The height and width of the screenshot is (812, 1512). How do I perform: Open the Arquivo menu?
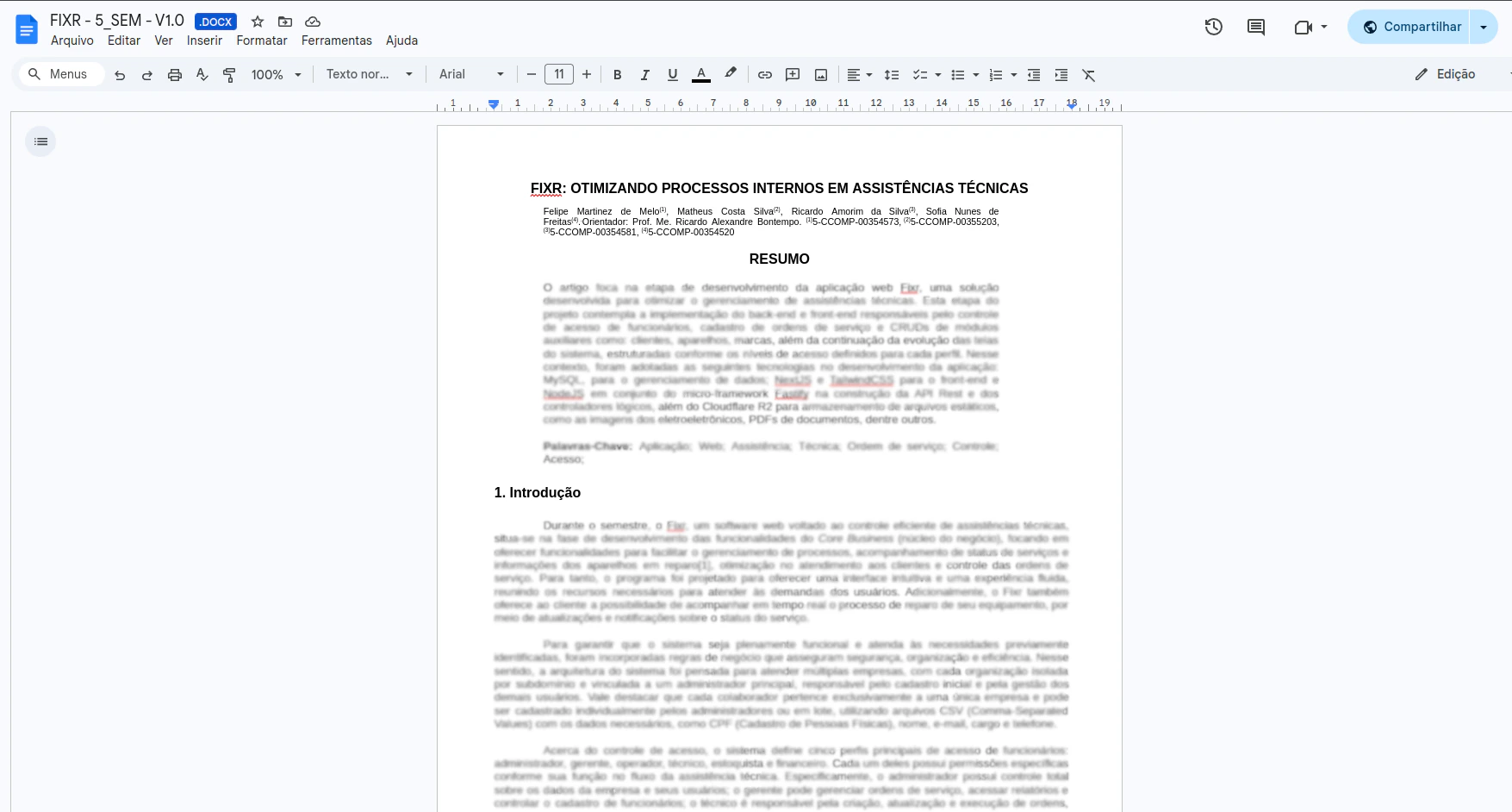pyautogui.click(x=72, y=41)
